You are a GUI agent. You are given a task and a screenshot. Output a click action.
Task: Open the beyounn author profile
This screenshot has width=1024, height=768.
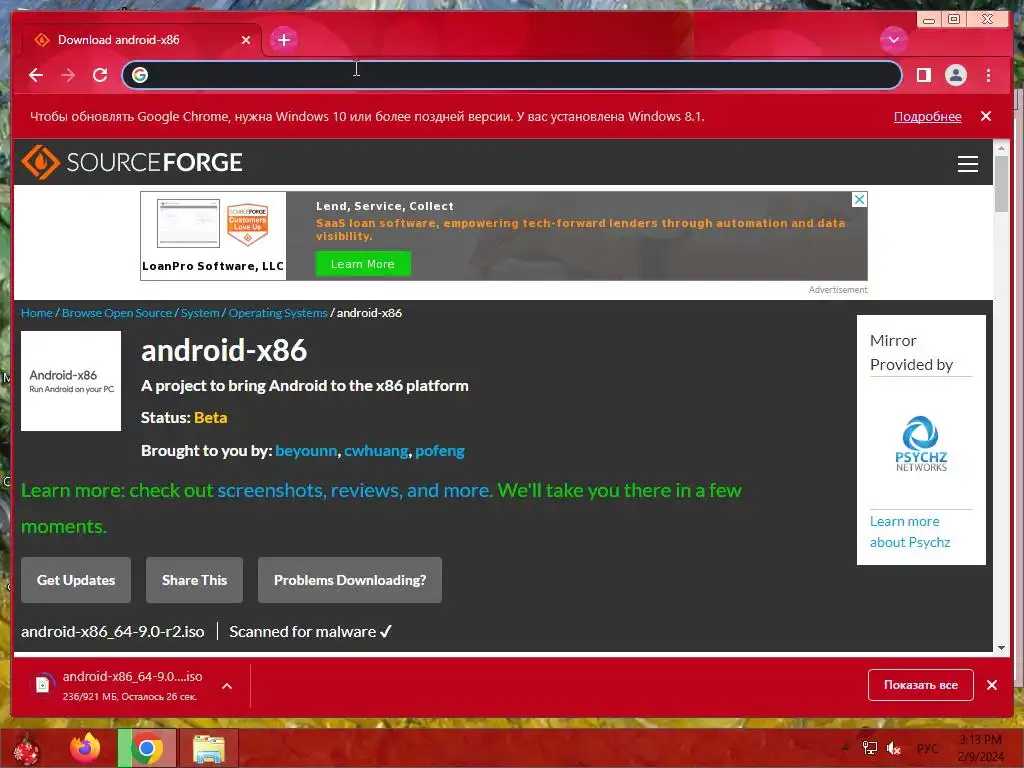coord(306,451)
